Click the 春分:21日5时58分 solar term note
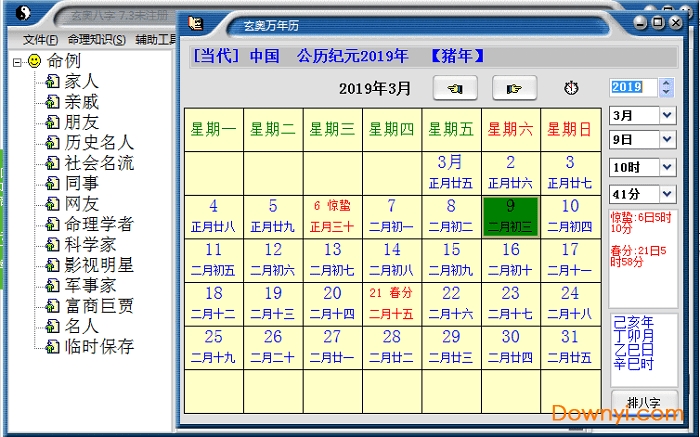Screen dimensions: 700x437 point(639,256)
